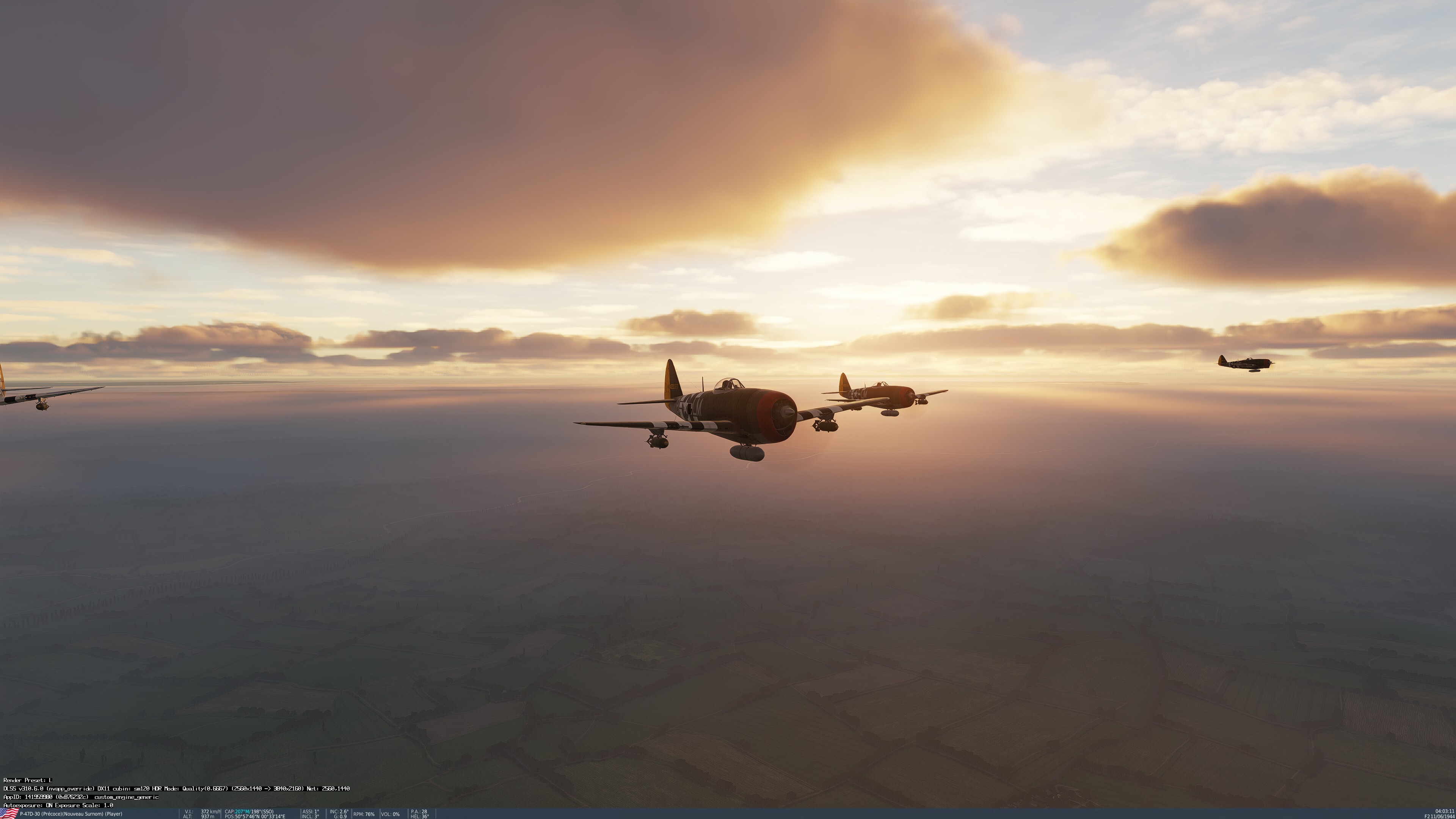Click the P-47D-30 player name label

click(x=71, y=814)
